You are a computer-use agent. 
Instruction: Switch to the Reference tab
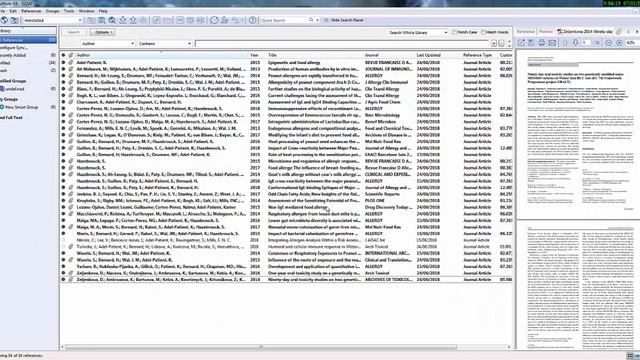coord(526,31)
